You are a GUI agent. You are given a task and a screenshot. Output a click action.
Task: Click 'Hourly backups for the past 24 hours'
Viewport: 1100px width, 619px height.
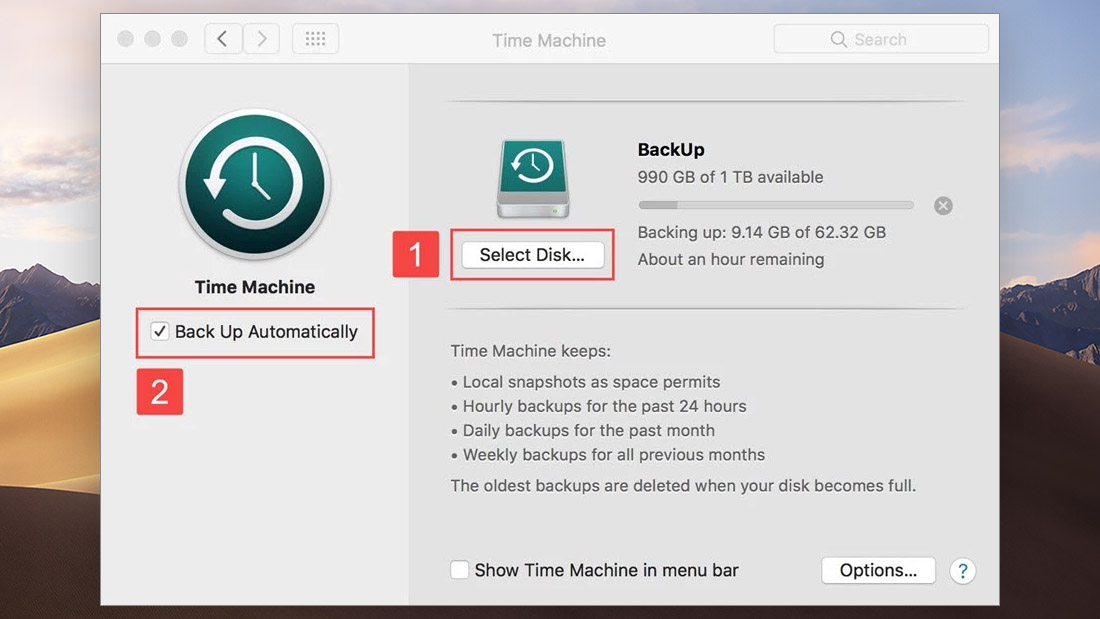tap(604, 406)
